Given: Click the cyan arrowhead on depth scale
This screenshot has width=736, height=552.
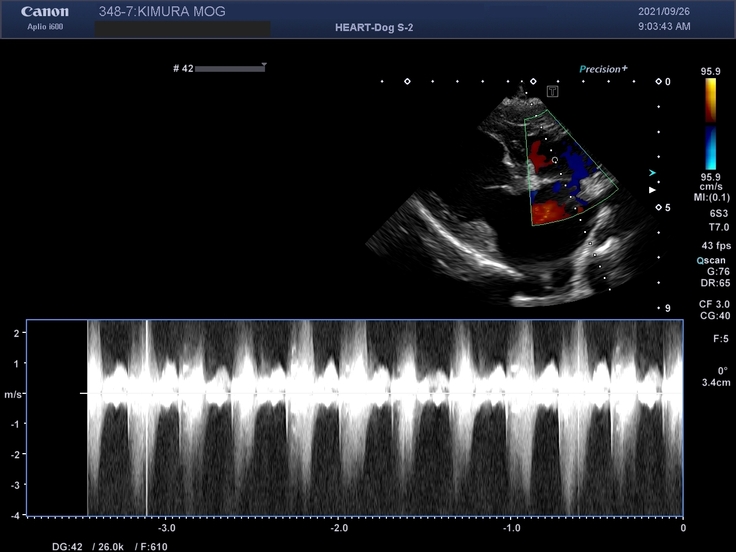Looking at the screenshot, I should [x=652, y=173].
